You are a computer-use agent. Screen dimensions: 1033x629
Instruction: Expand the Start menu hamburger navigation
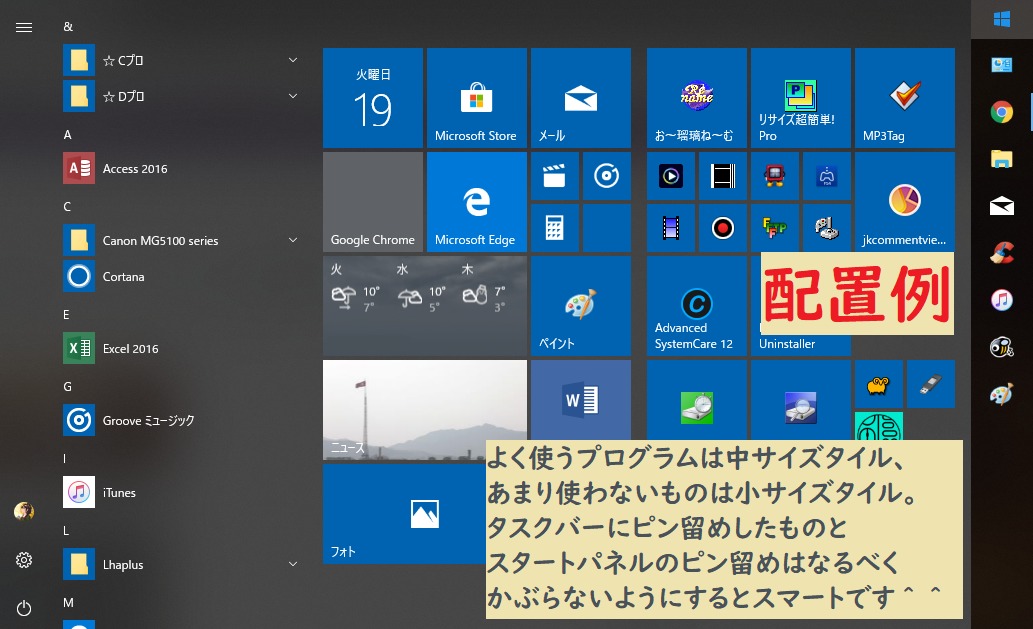point(24,27)
